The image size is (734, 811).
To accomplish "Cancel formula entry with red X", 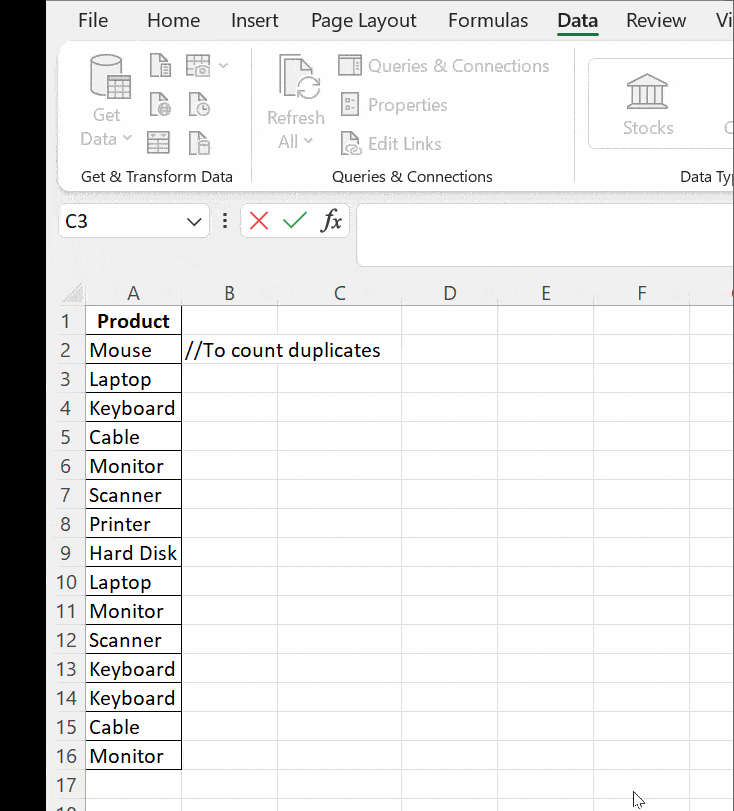I will coord(259,221).
